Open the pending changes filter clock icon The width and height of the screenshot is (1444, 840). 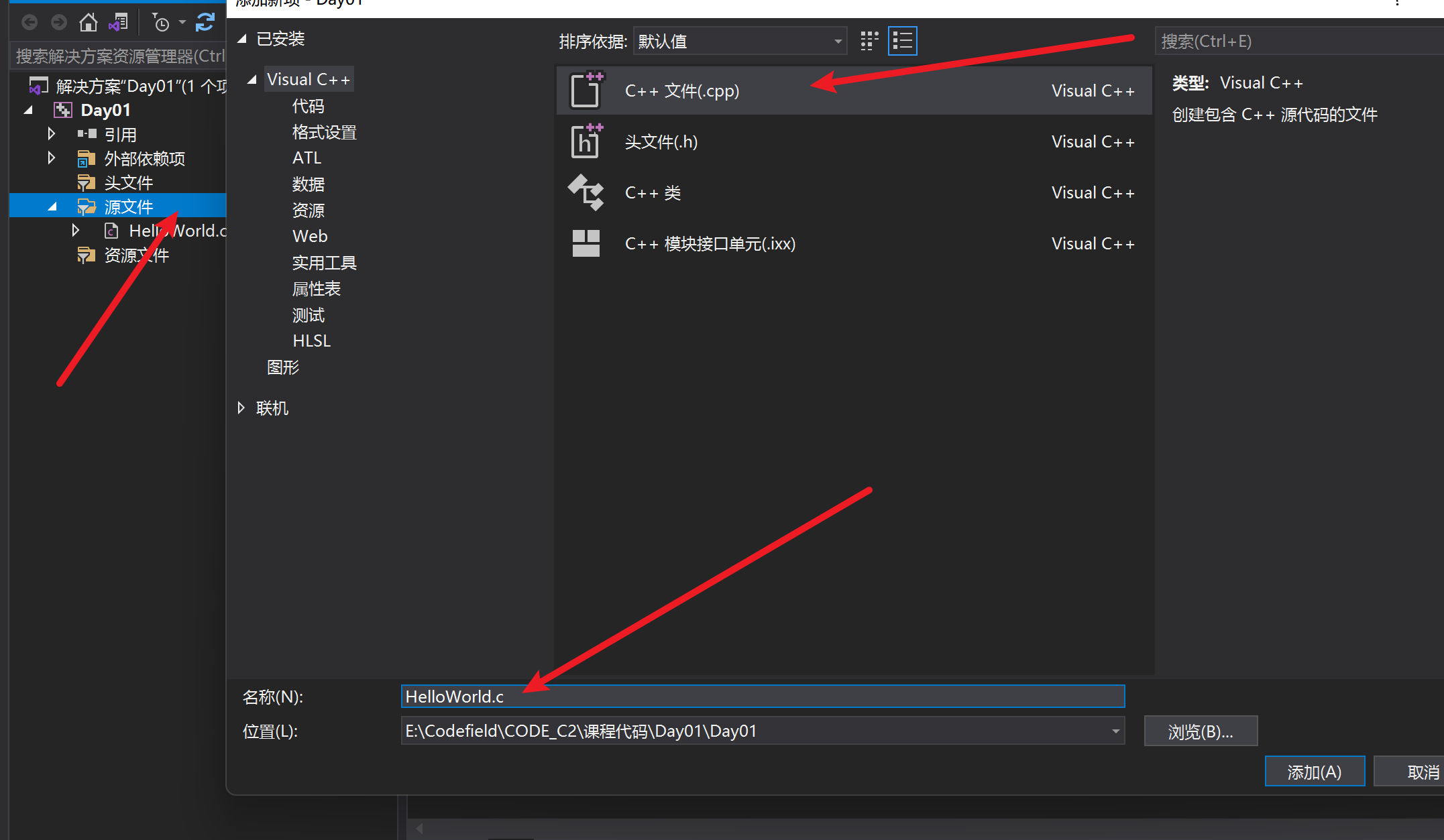pyautogui.click(x=161, y=23)
